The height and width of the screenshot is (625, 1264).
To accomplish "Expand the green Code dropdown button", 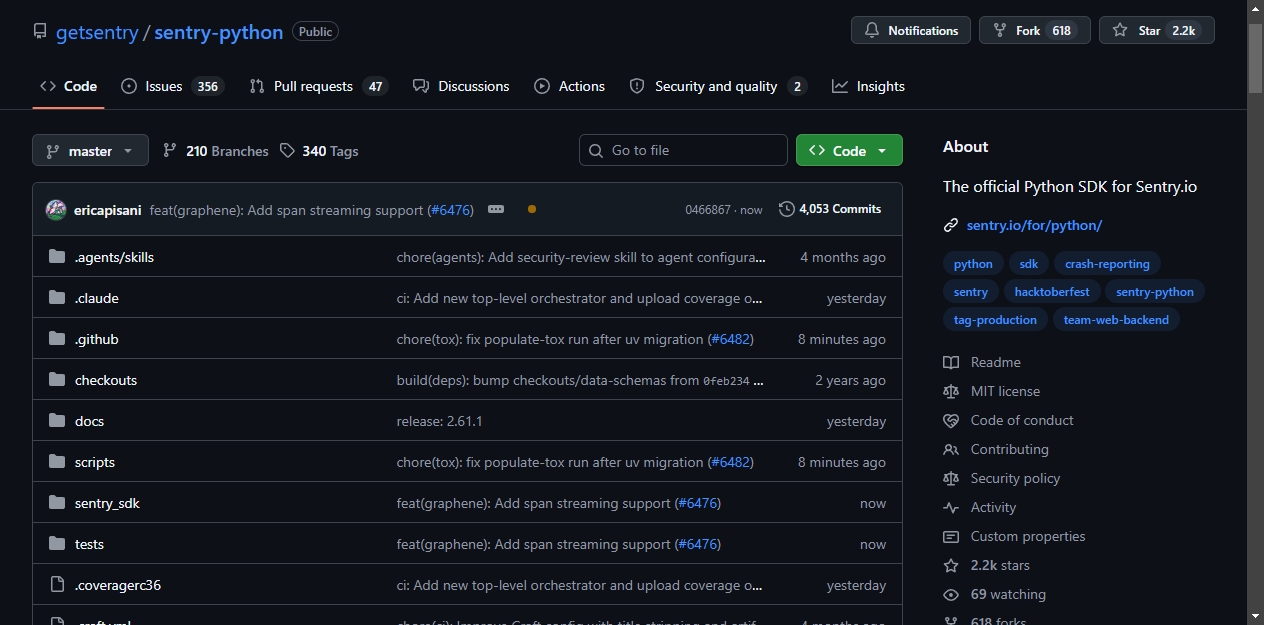I will tap(849, 150).
